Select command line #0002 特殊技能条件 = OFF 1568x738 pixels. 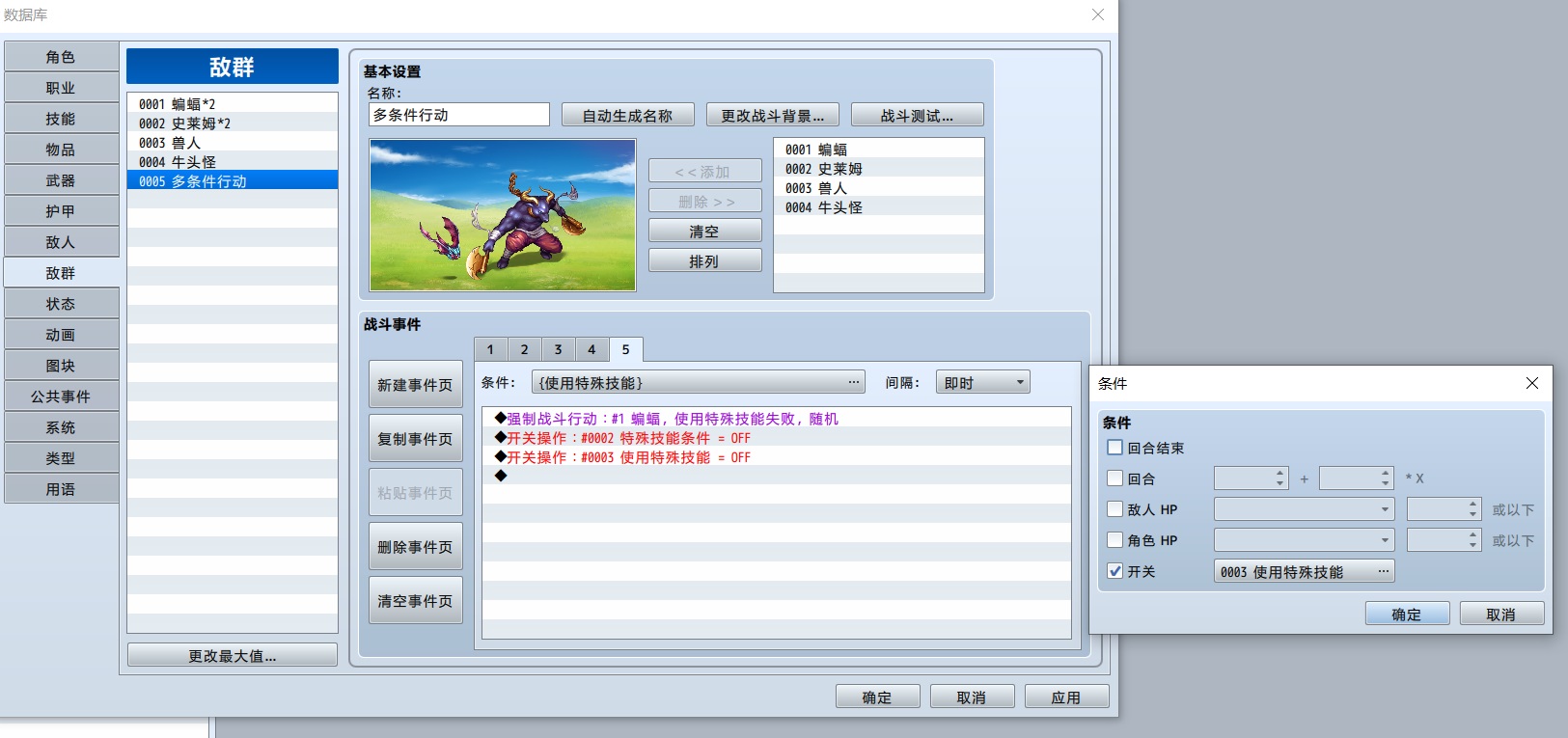[x=777, y=438]
